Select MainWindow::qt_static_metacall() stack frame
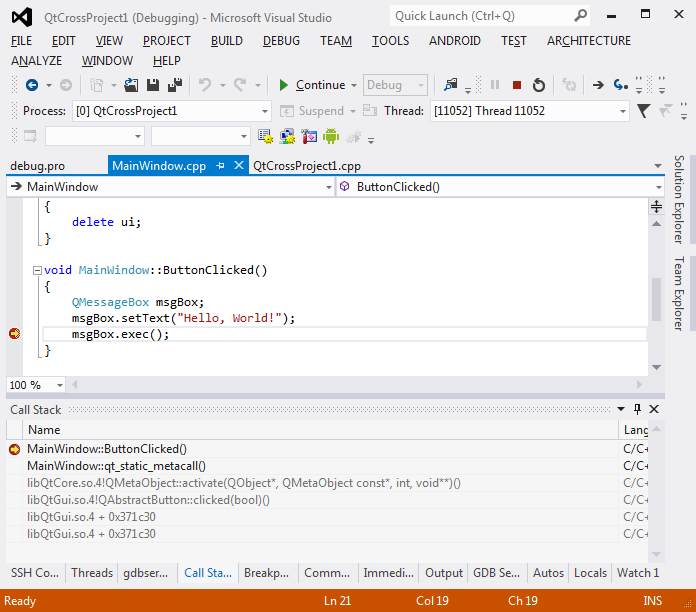The height and width of the screenshot is (612, 696). (x=116, y=466)
